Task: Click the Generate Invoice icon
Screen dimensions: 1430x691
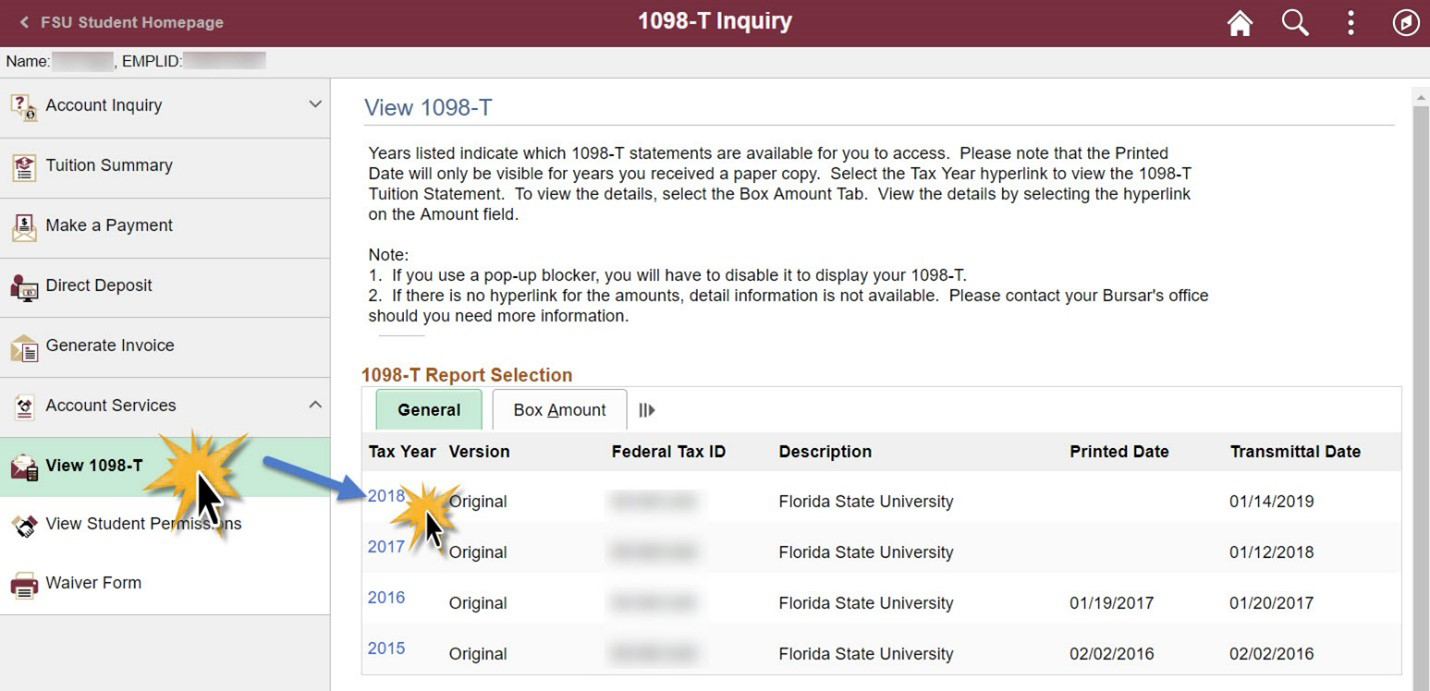Action: point(24,347)
